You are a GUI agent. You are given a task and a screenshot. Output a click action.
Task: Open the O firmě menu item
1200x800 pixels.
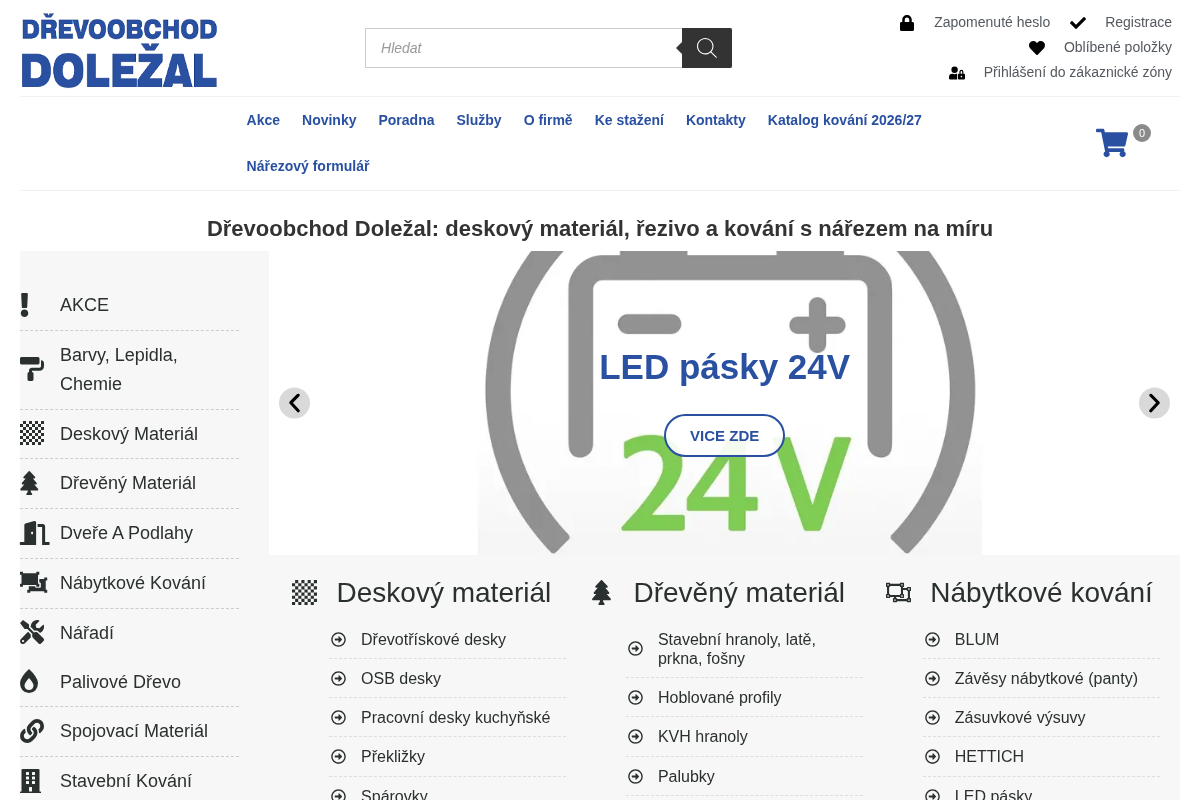(x=548, y=120)
